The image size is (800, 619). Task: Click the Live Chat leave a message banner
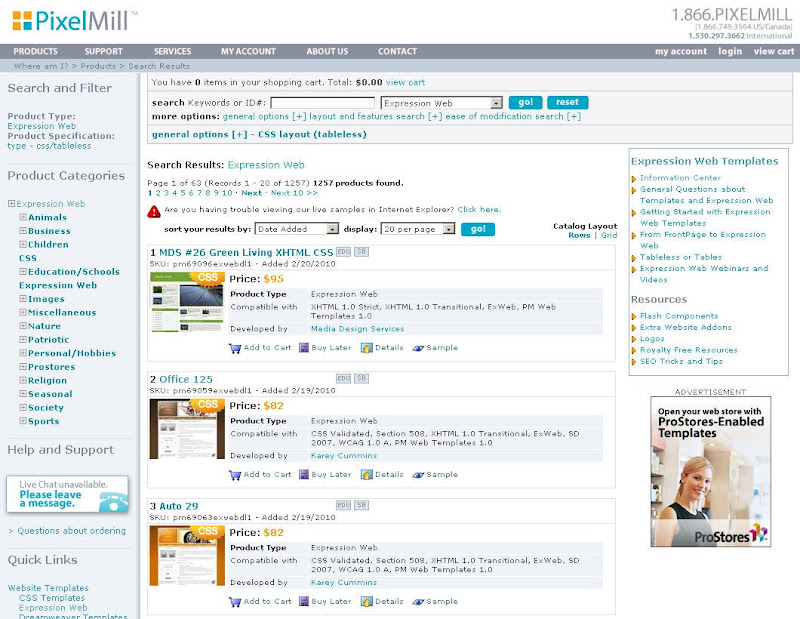pyautogui.click(x=67, y=494)
